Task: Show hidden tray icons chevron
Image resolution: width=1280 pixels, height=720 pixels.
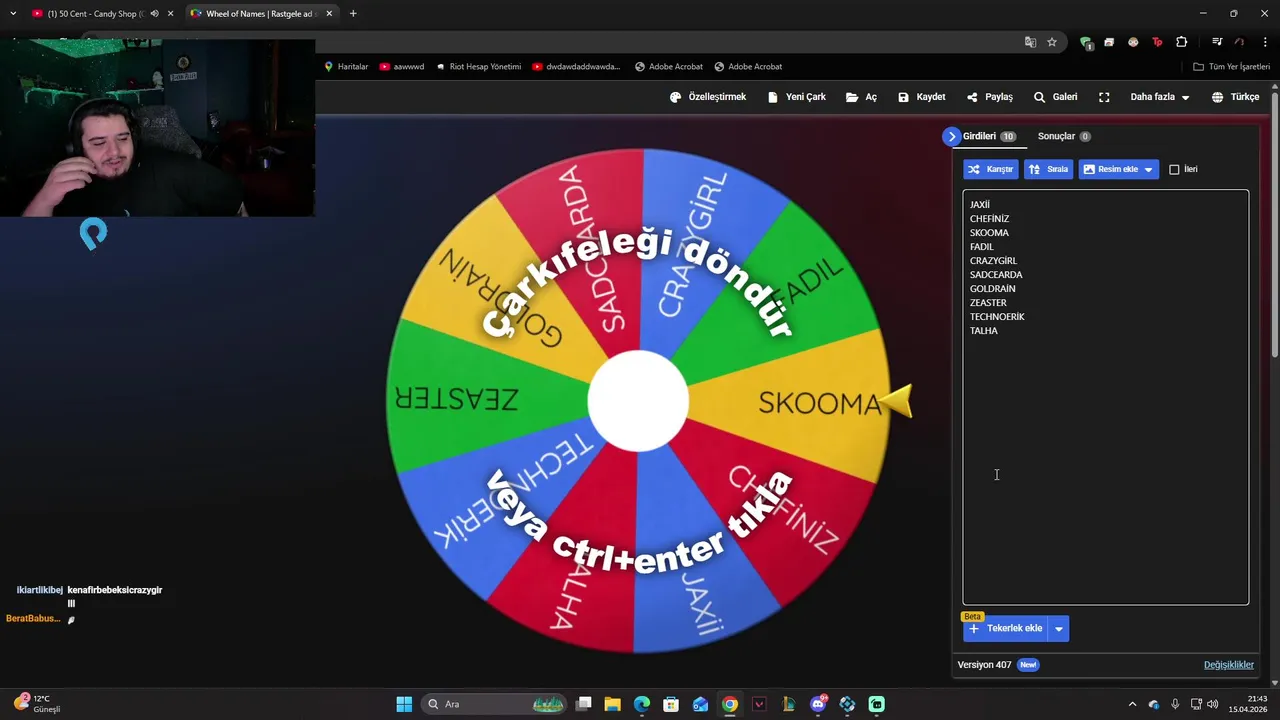Action: pos(1132,704)
